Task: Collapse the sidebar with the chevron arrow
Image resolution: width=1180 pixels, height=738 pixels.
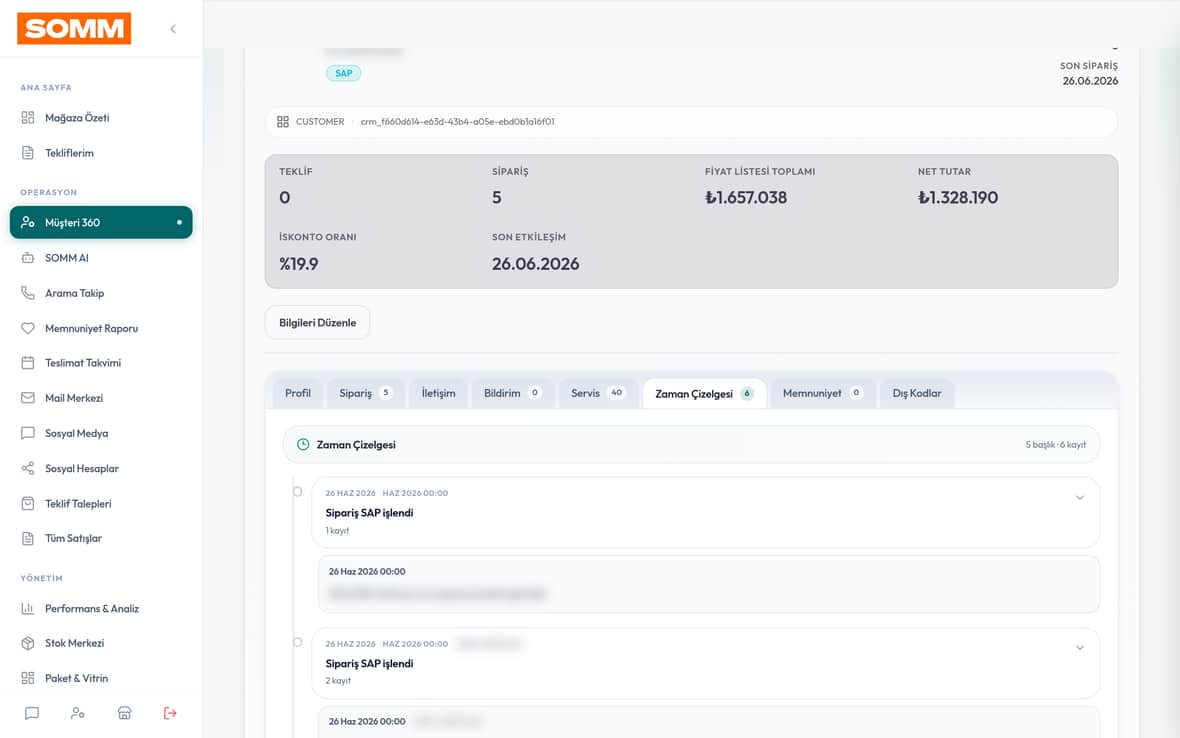Action: [x=173, y=29]
